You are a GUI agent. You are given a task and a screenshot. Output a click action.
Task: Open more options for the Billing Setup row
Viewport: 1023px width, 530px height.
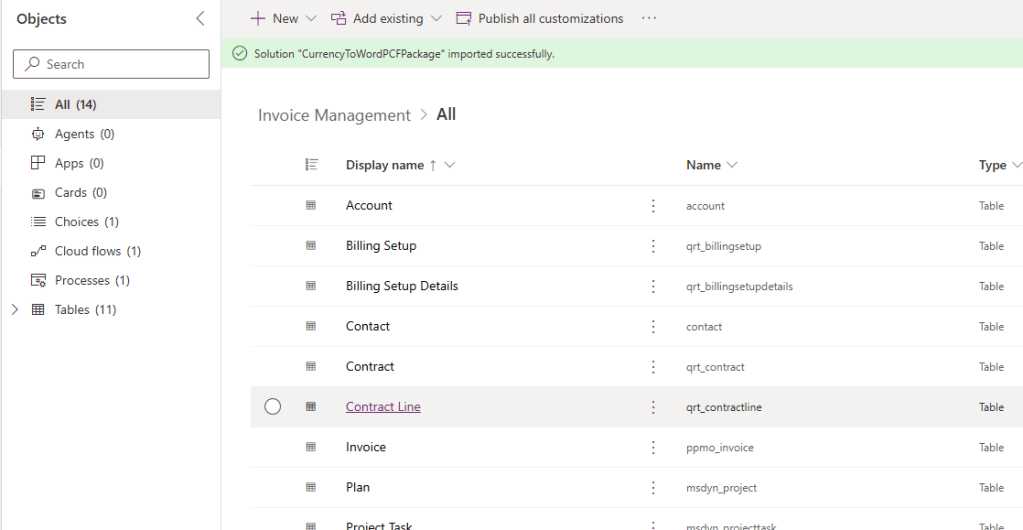coord(653,246)
